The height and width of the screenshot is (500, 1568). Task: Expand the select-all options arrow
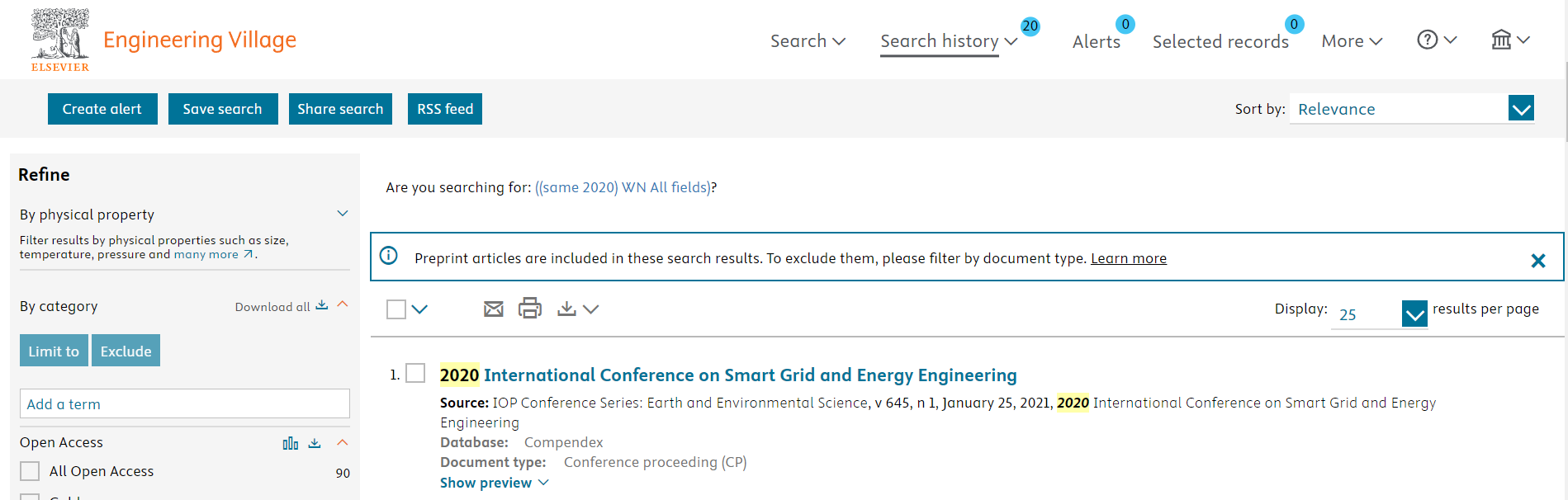tap(419, 309)
